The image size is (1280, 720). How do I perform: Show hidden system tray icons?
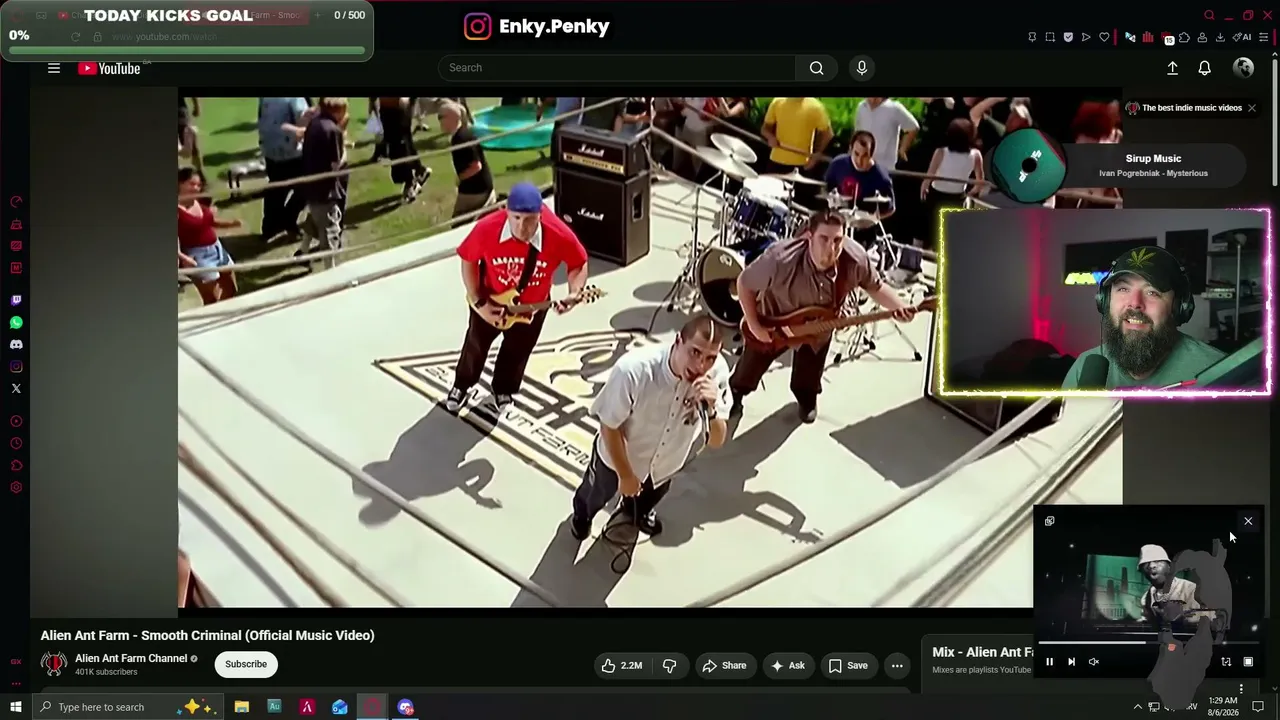[1137, 707]
